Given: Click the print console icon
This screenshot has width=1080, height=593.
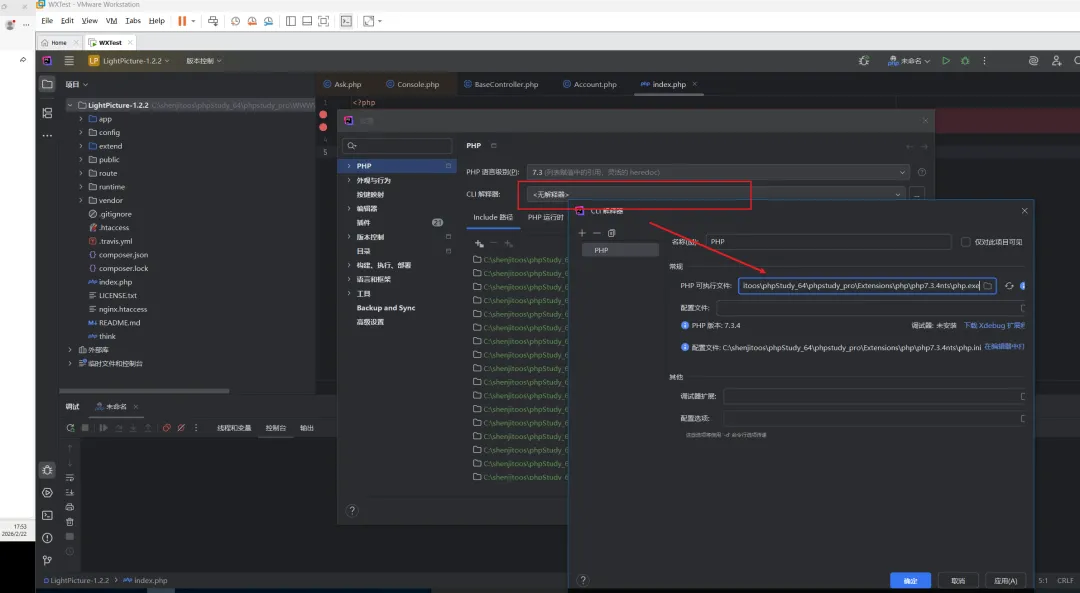Looking at the screenshot, I should [70, 507].
